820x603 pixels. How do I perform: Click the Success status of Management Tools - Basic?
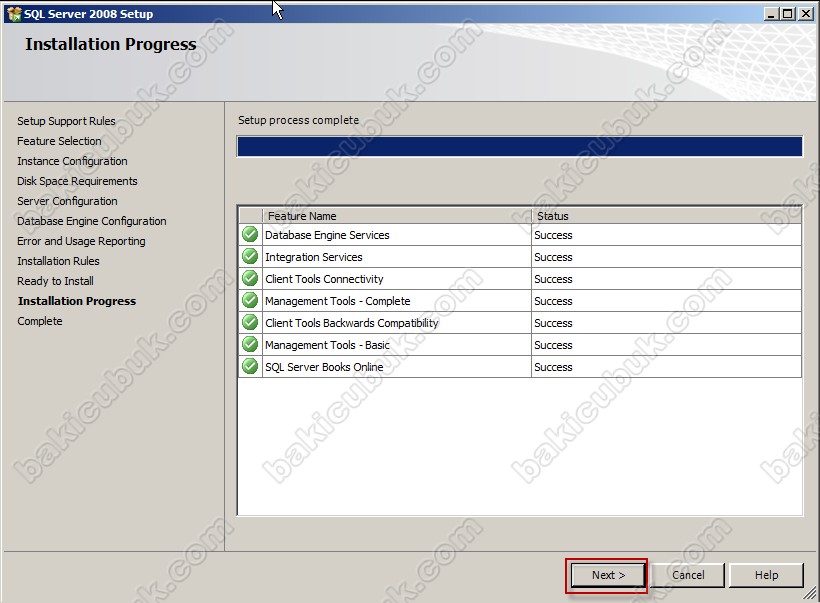553,345
